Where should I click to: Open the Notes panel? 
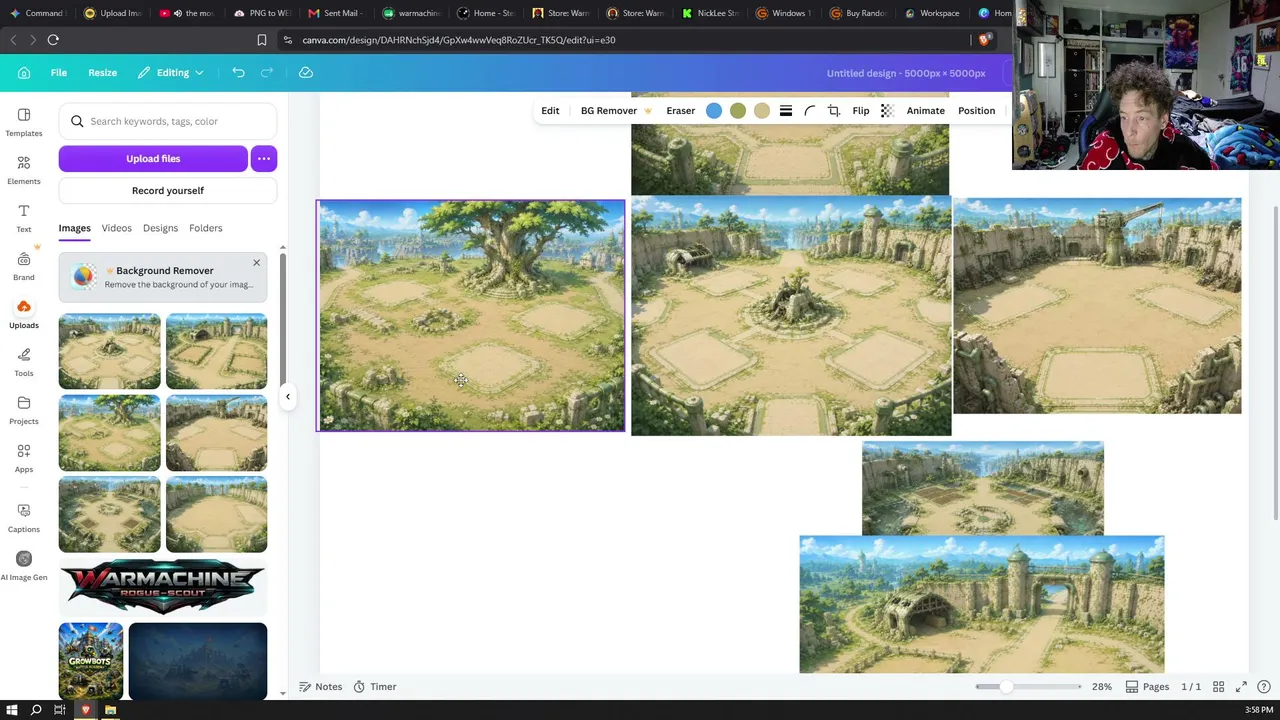pyautogui.click(x=320, y=687)
